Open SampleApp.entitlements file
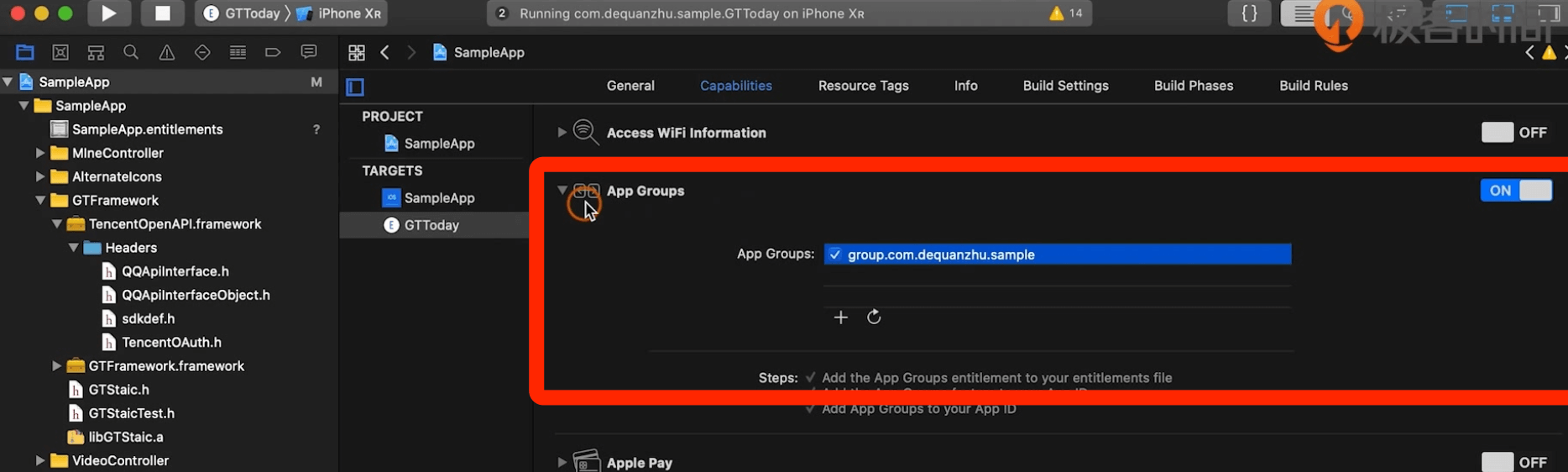Viewport: 1568px width, 472px height. click(x=138, y=129)
